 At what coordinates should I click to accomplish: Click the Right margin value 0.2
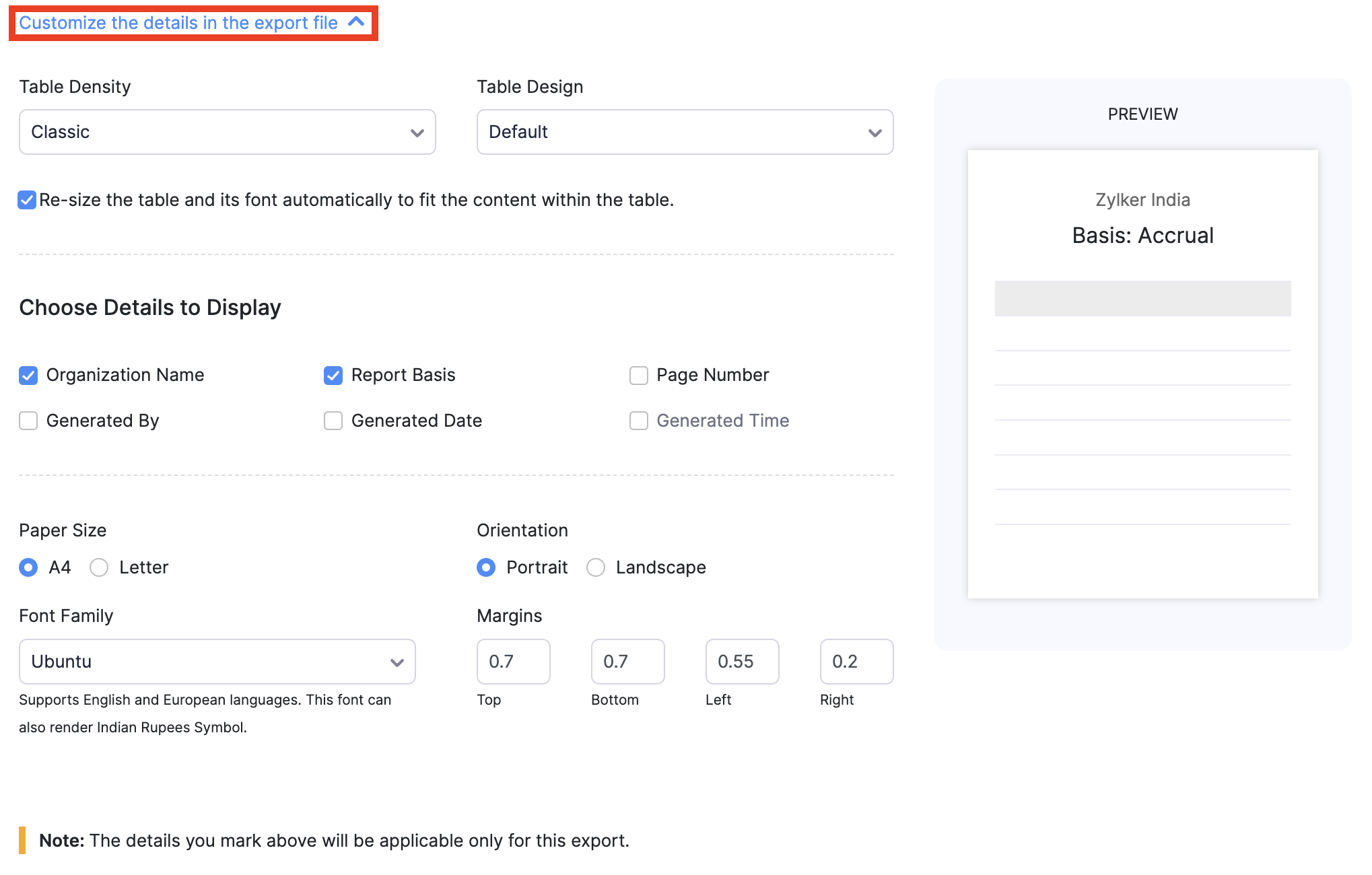tap(856, 662)
